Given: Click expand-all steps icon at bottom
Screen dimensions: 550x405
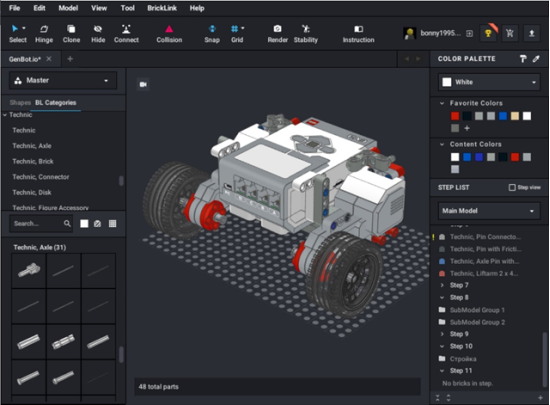Looking at the screenshot, I should point(448,398).
